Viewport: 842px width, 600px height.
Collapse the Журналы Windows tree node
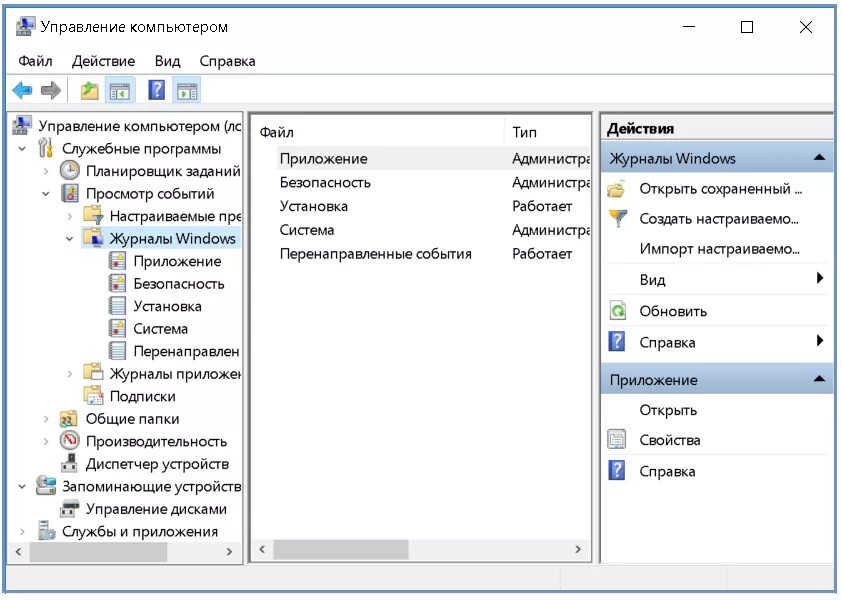click(70, 238)
